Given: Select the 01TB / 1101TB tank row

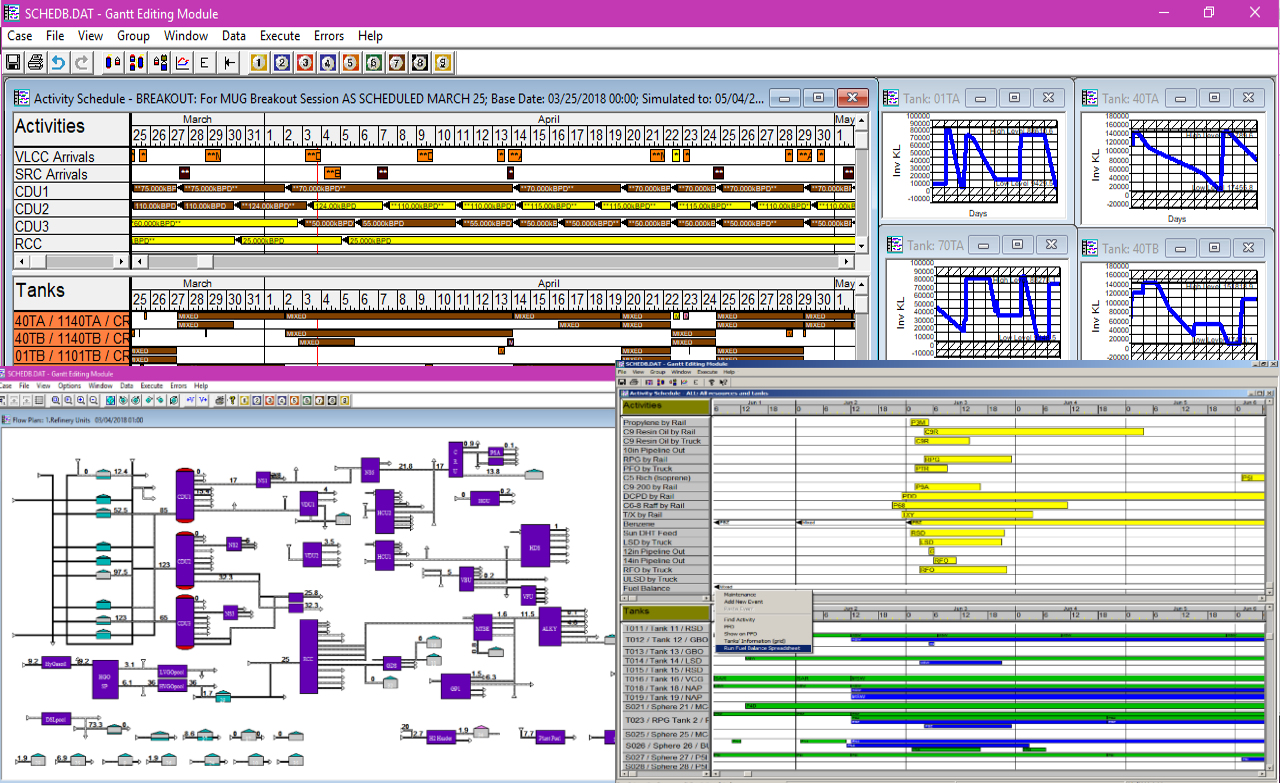Looking at the screenshot, I should [71, 355].
